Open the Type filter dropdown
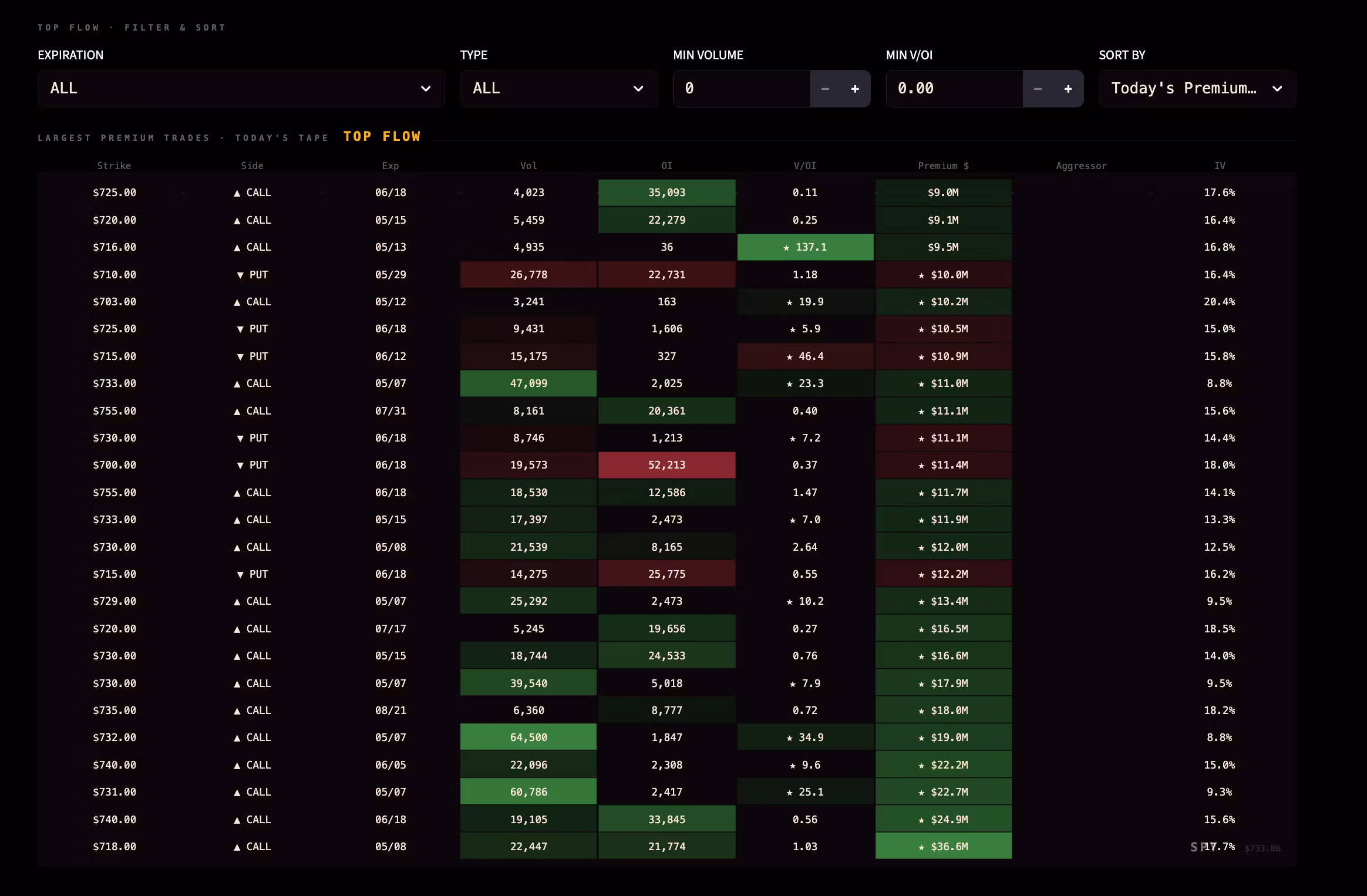 coord(558,89)
